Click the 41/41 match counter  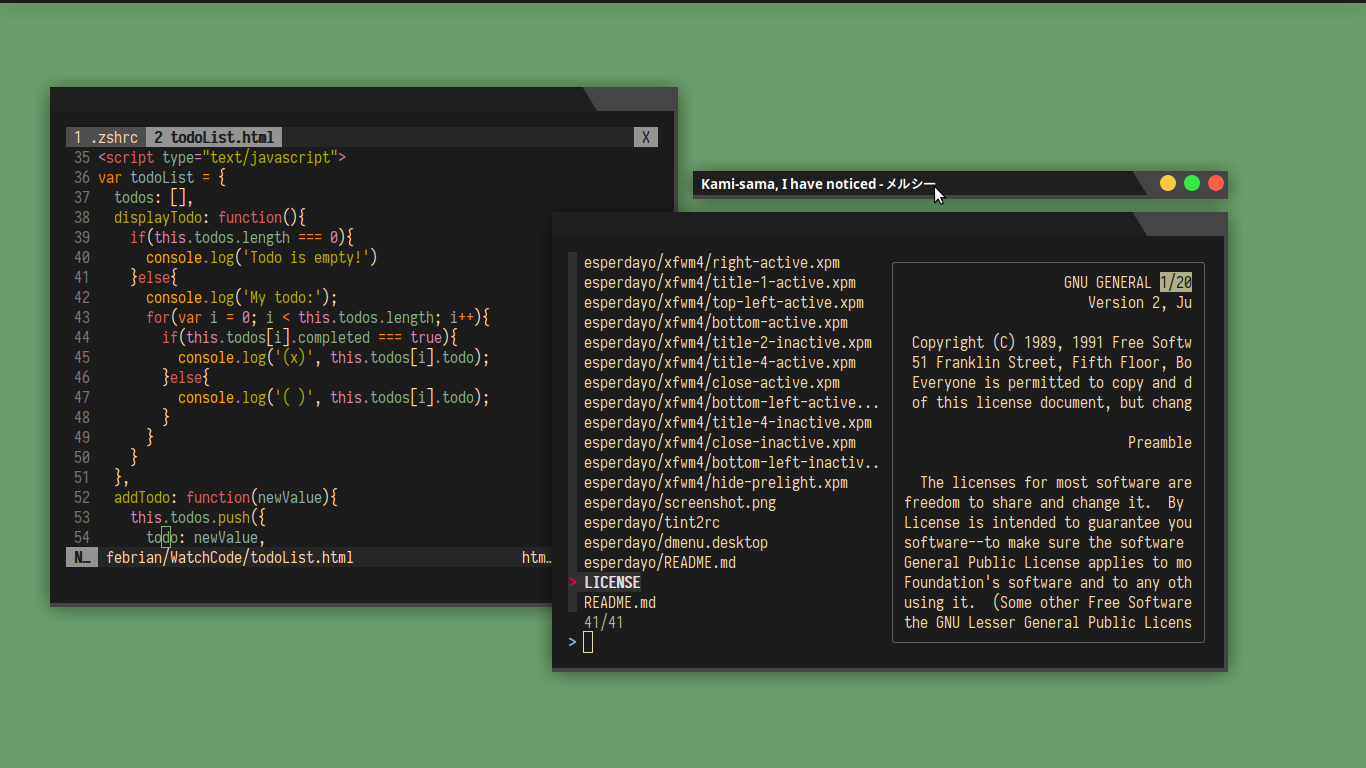tap(604, 623)
